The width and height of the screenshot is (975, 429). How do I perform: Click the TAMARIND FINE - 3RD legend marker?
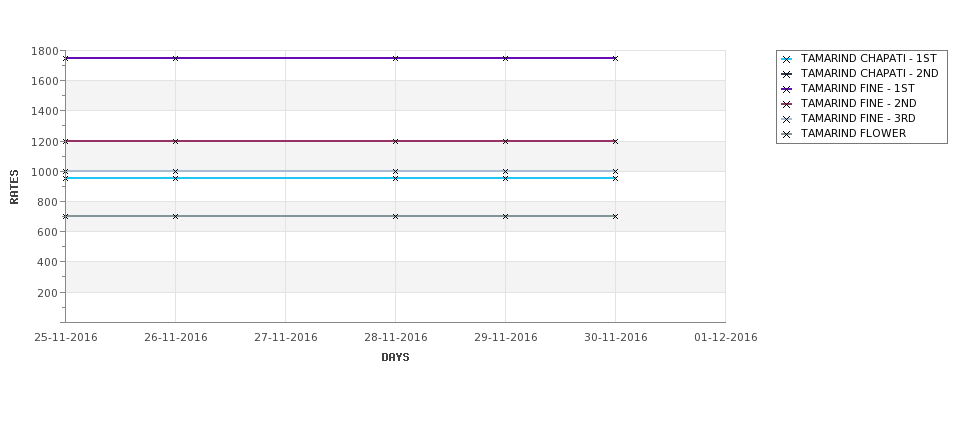click(787, 119)
